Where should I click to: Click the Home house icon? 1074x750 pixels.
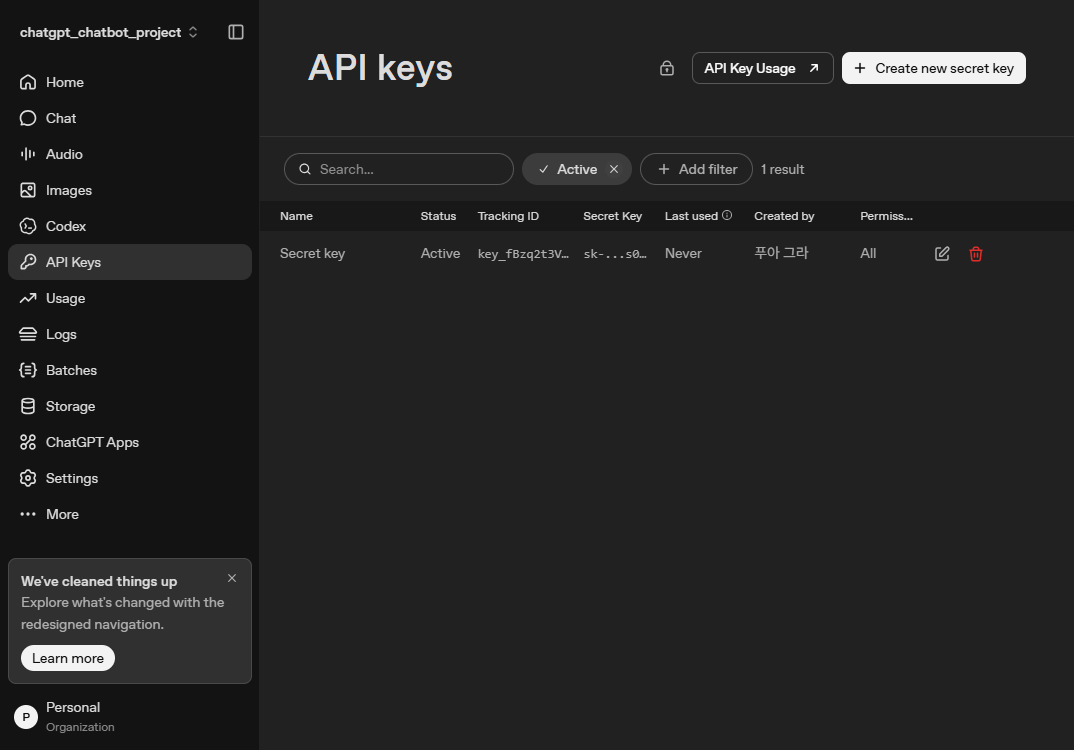pyautogui.click(x=28, y=82)
